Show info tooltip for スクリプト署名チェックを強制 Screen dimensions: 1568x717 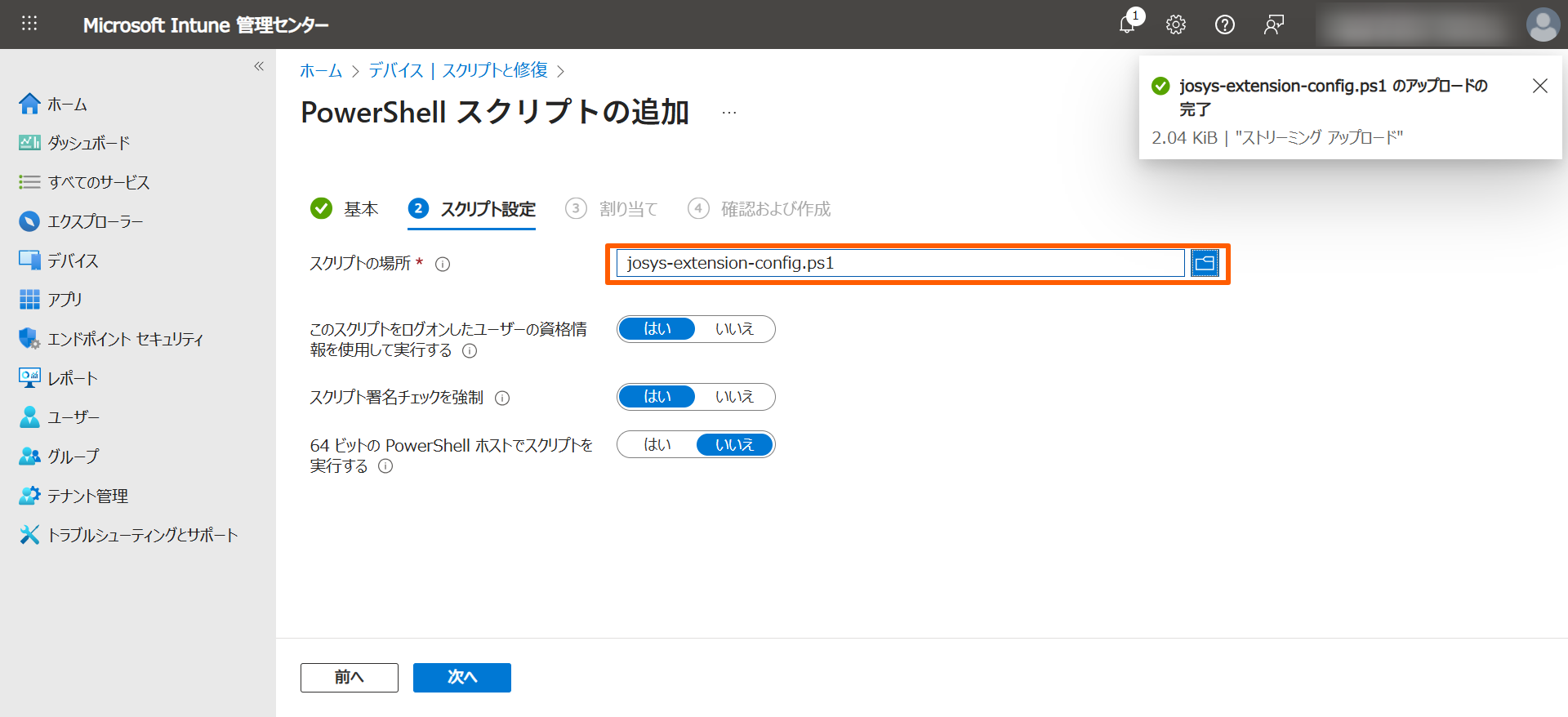click(x=502, y=398)
